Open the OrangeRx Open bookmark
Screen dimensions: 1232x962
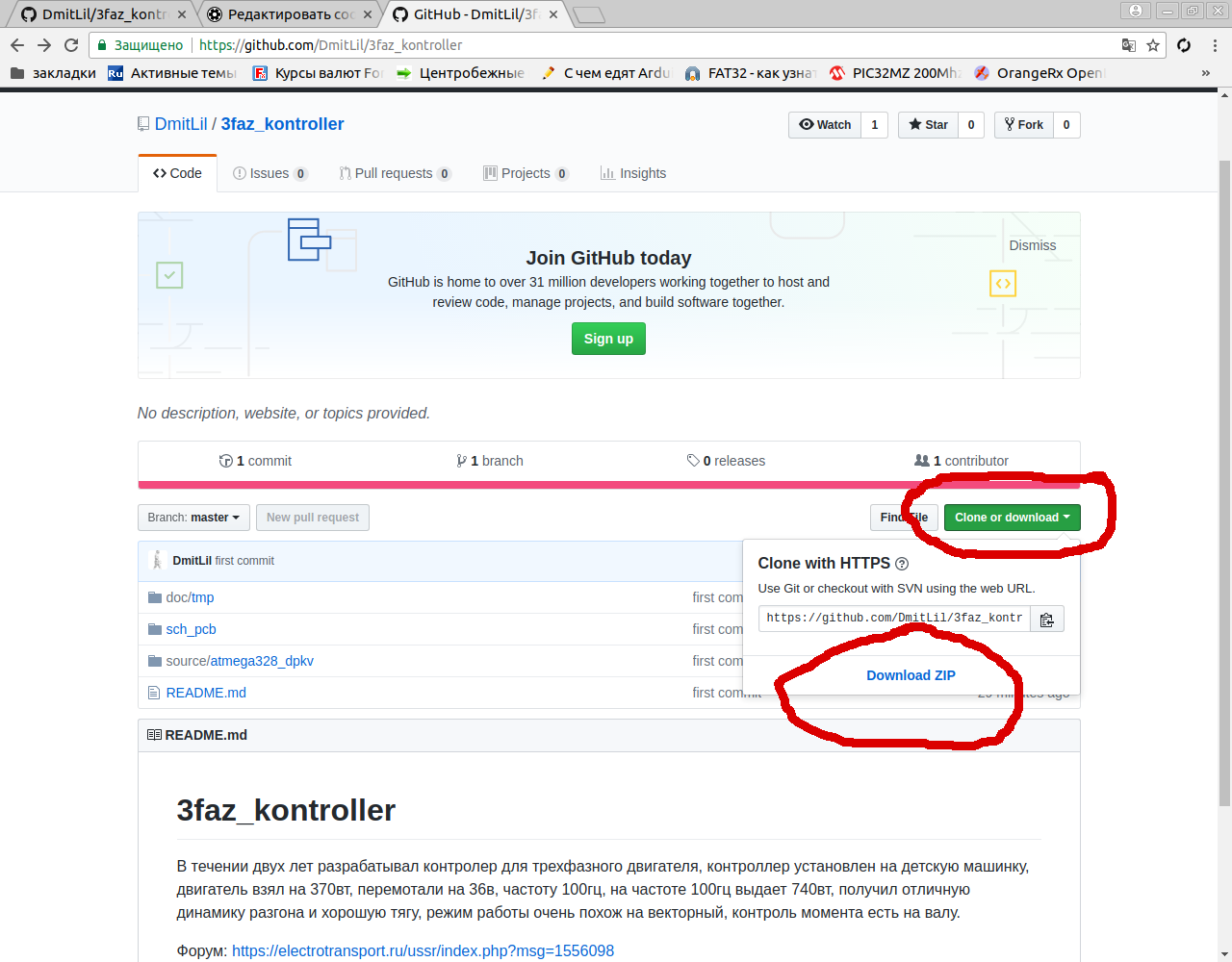tap(1039, 73)
